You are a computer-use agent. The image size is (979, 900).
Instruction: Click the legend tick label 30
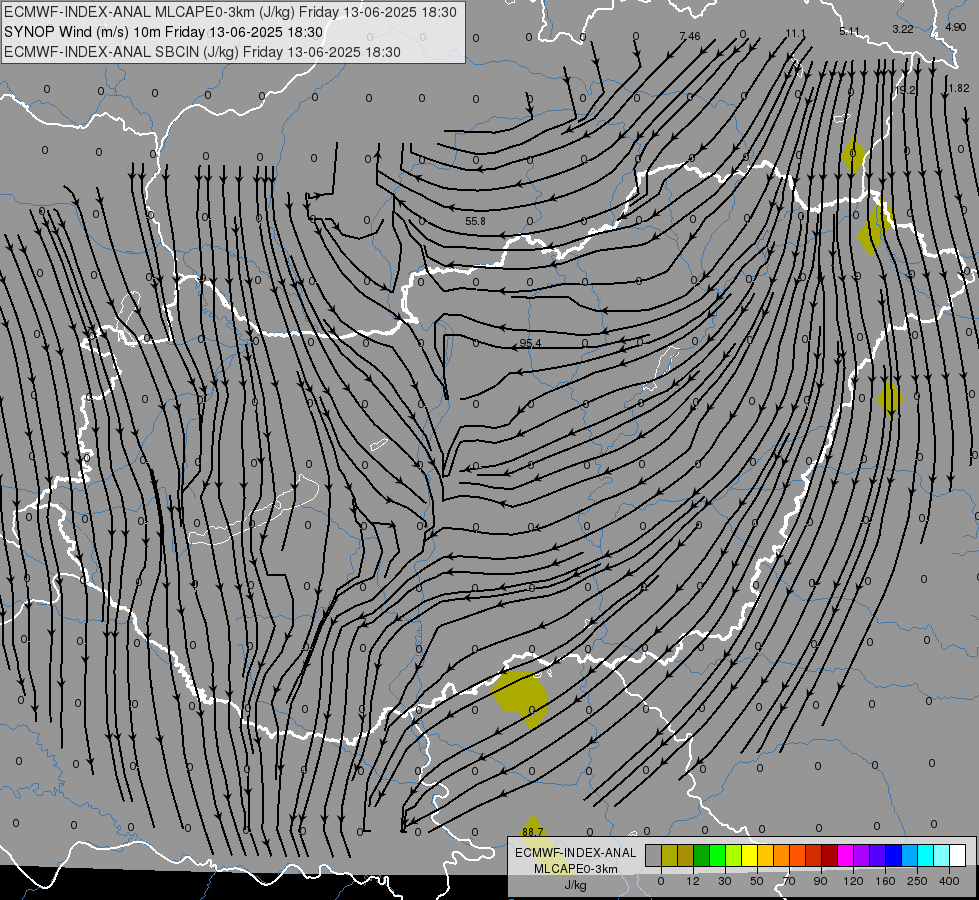point(725,881)
